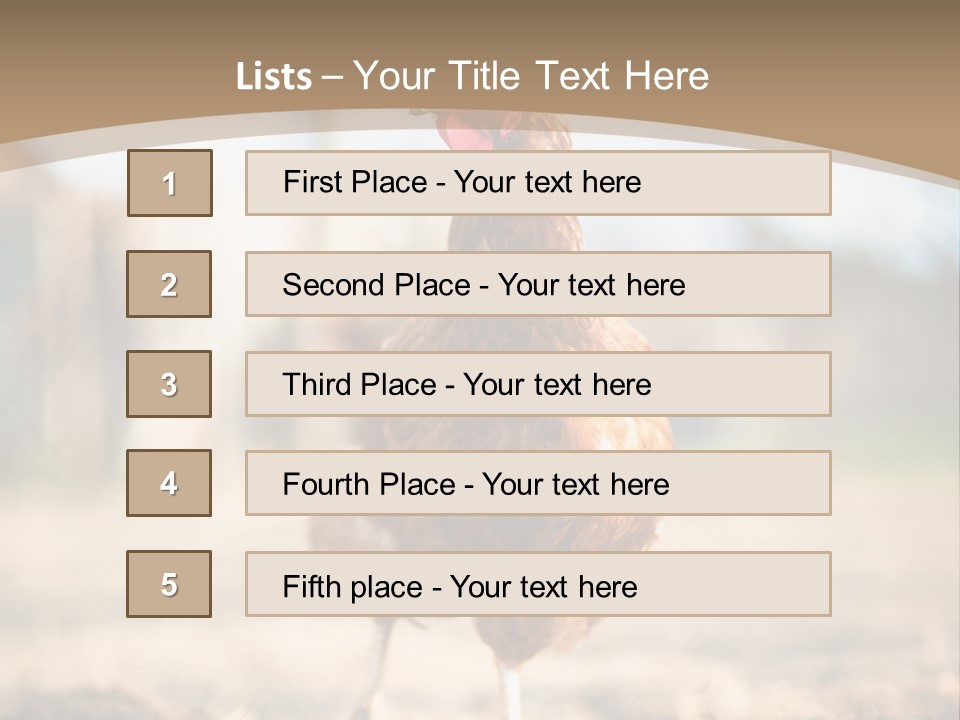Image resolution: width=960 pixels, height=720 pixels.
Task: Click the number 1 box
Action: pyautogui.click(x=170, y=183)
